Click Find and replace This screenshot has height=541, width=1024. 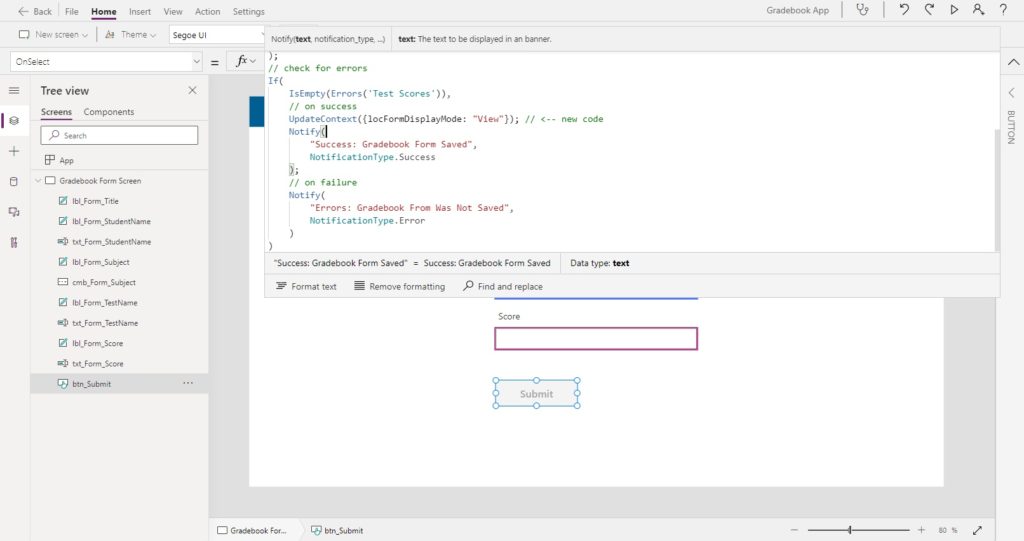point(503,286)
